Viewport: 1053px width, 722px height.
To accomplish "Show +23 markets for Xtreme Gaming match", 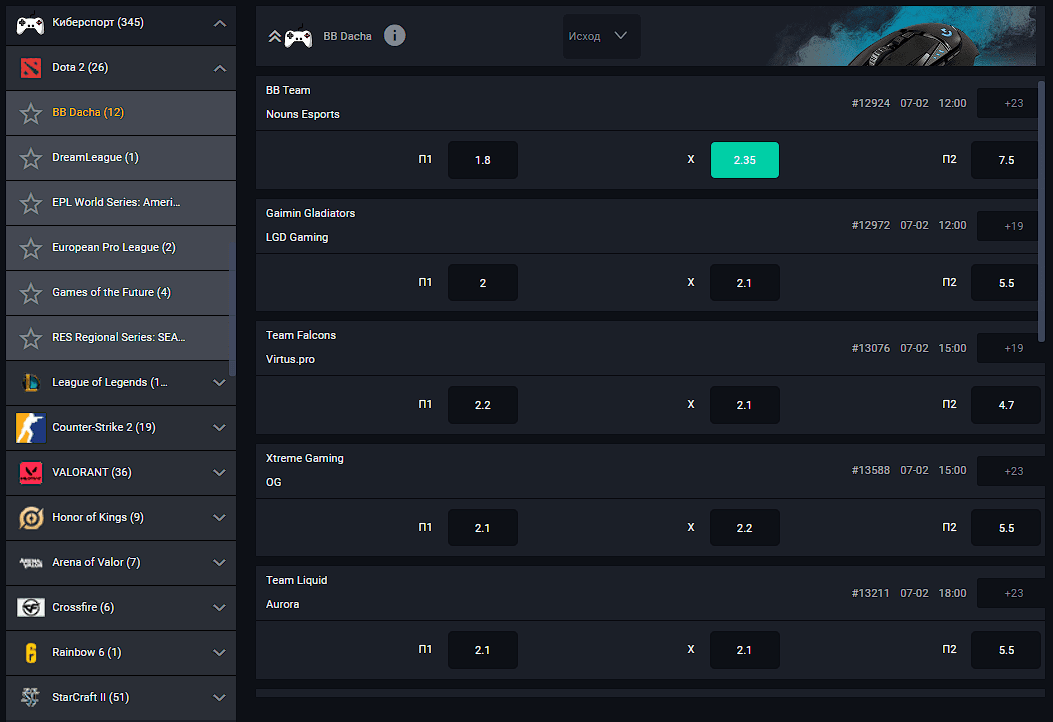I will coord(1013,471).
